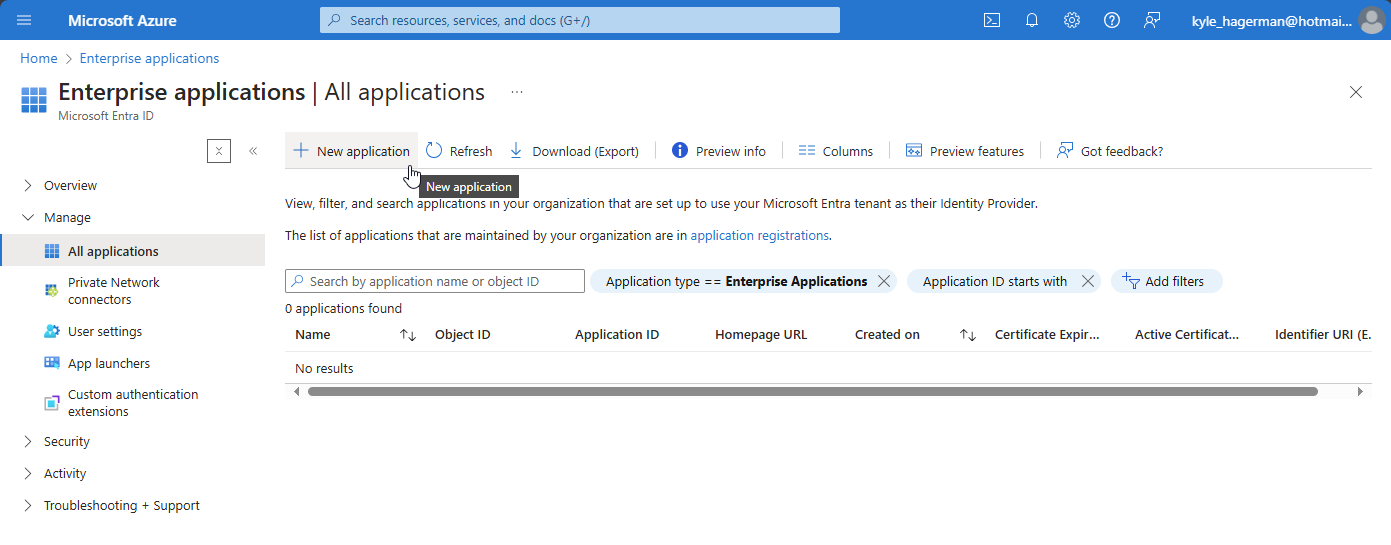Click Enterprise applications breadcrumb link
The width and height of the screenshot is (1391, 545).
[x=149, y=58]
